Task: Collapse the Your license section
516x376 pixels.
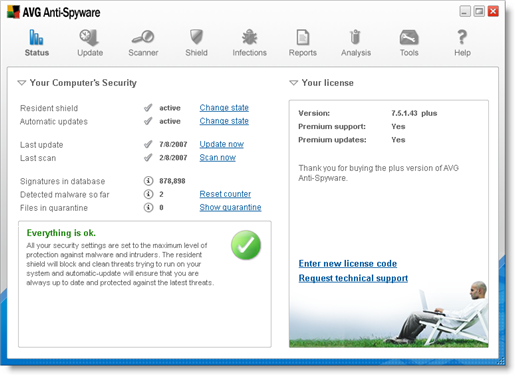Action: coord(293,83)
